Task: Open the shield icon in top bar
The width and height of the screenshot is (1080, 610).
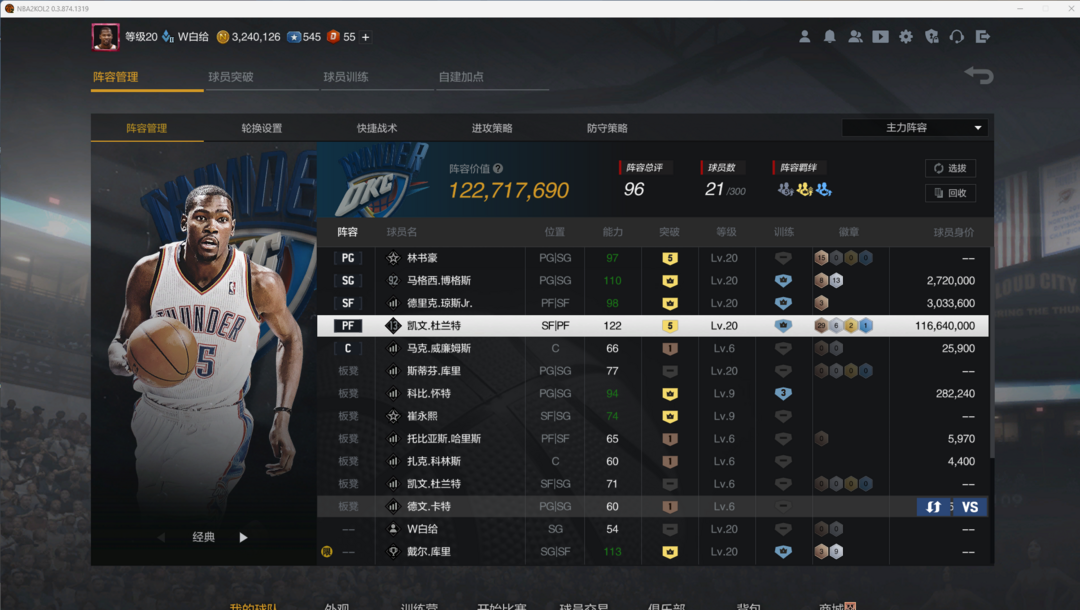Action: (x=931, y=36)
